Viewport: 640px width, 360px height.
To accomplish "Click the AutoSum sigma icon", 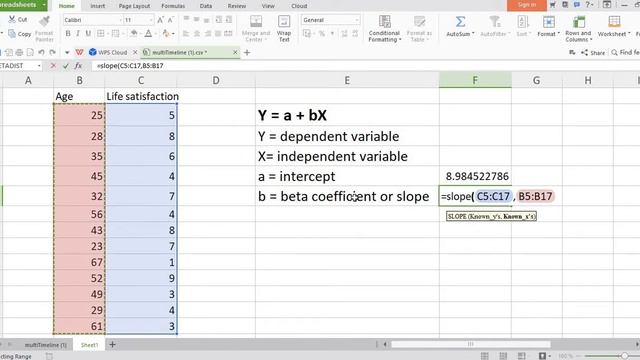I will (x=460, y=22).
